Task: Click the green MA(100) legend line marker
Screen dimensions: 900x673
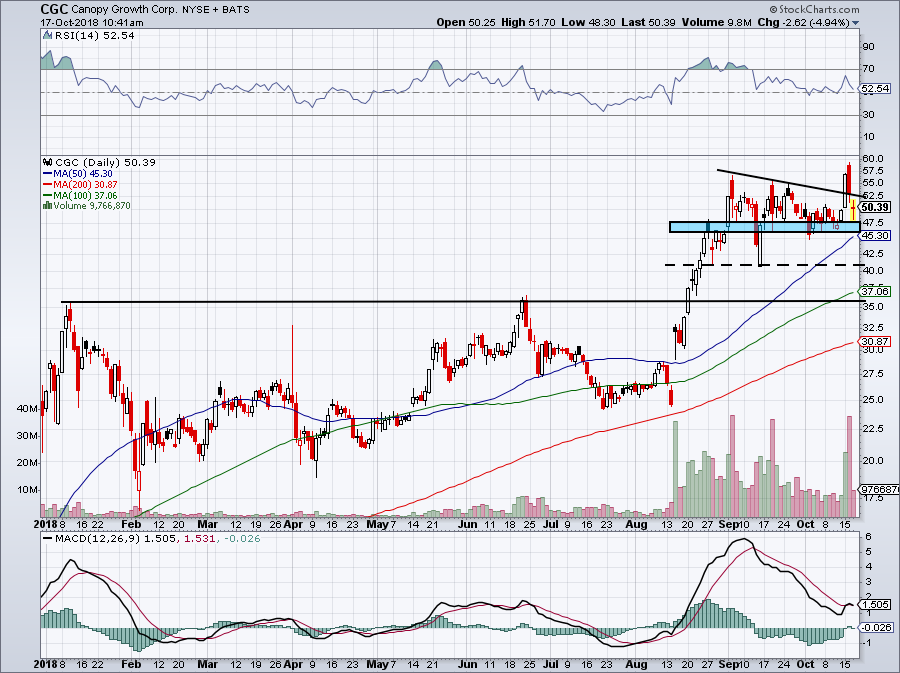Action: coord(48,196)
